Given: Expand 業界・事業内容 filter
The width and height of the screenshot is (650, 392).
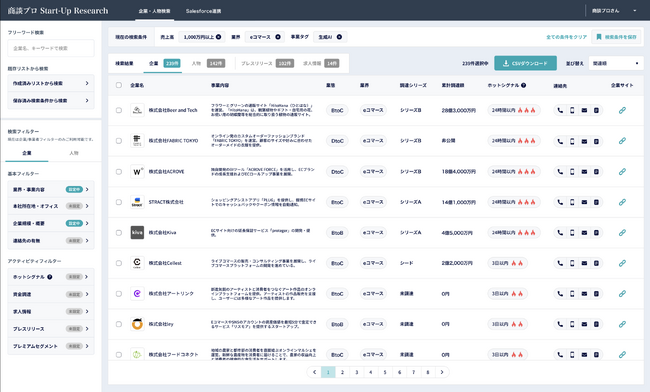Looking at the screenshot, I should [x=51, y=189].
